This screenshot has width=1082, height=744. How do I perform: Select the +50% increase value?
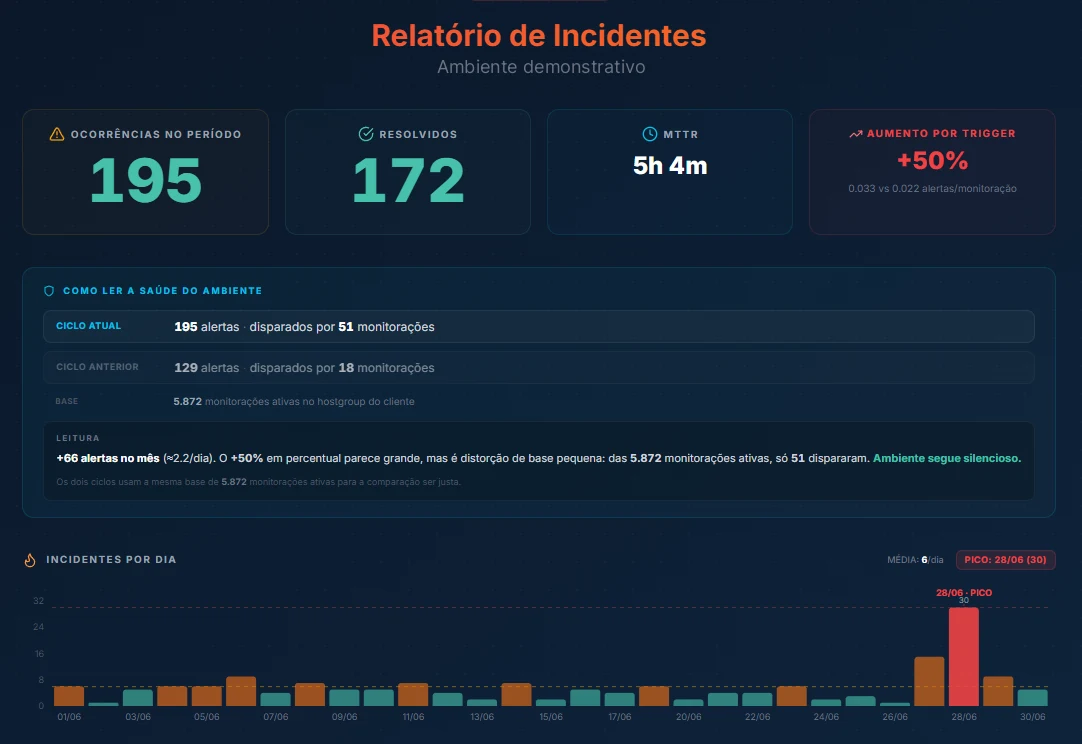pyautogui.click(x=932, y=161)
